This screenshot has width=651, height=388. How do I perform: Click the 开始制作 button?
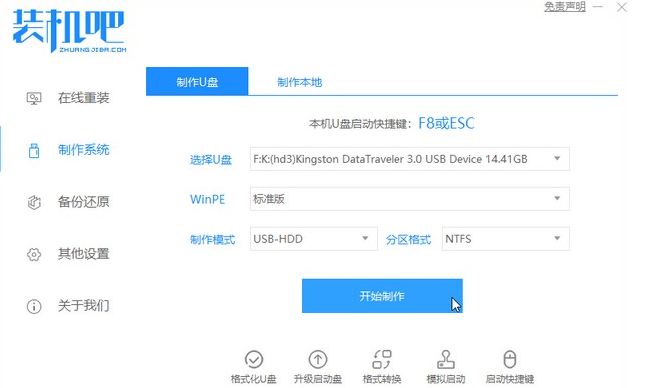[382, 296]
